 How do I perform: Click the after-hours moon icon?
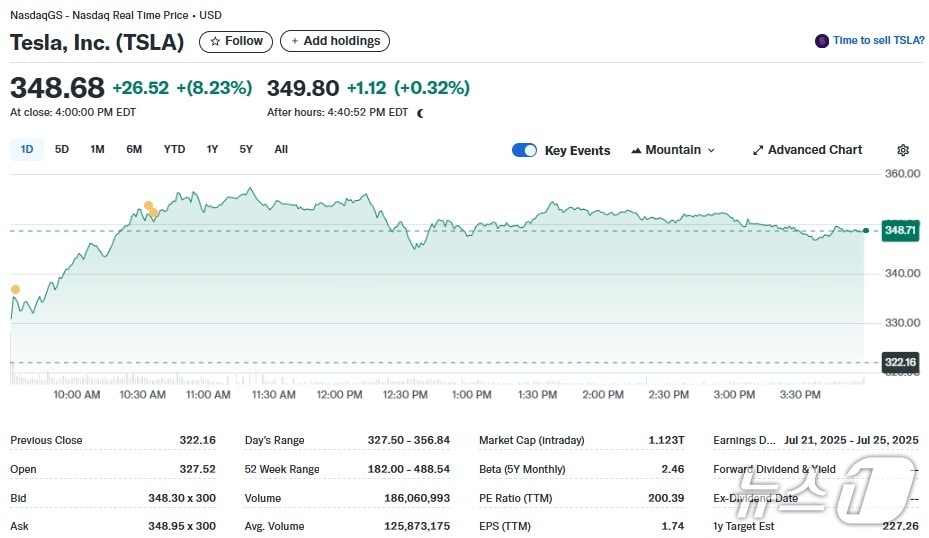[420, 113]
